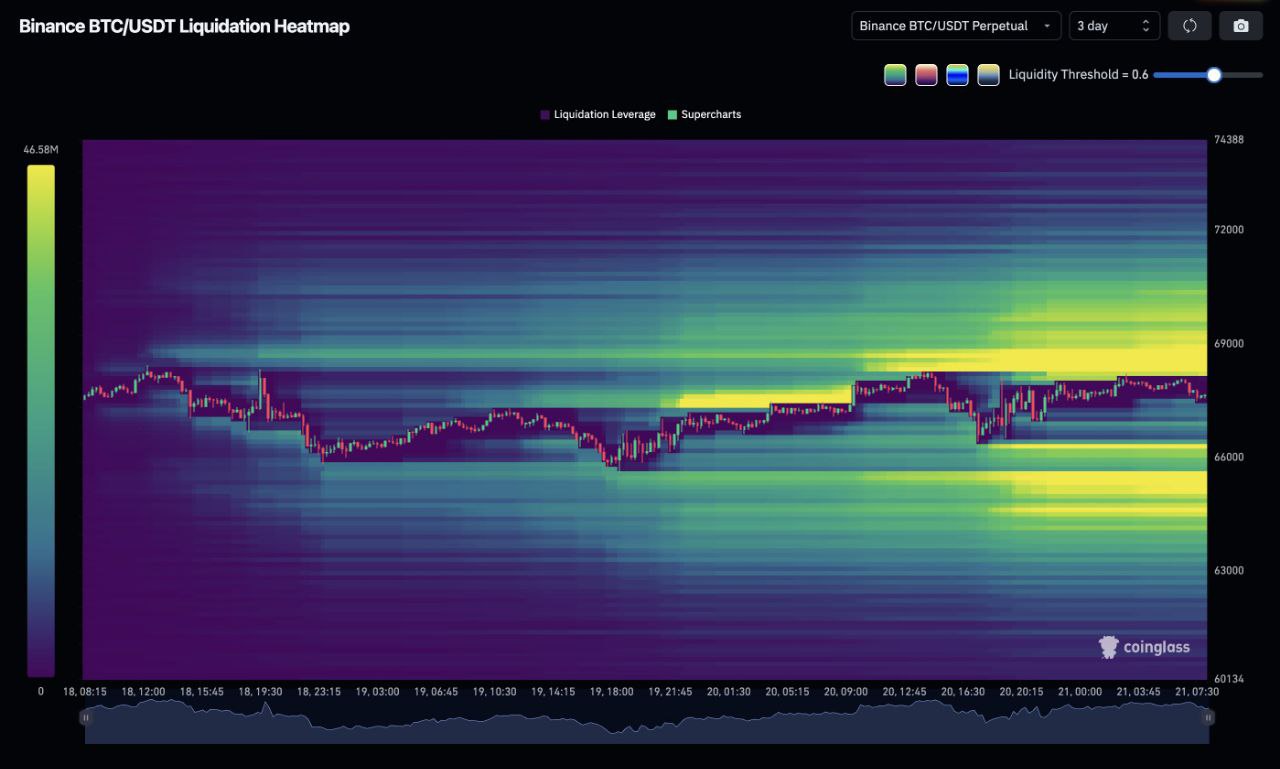Open the Binance BTC/USDT Perpetual dropdown
Viewport: 1280px width, 769px height.
coord(956,26)
